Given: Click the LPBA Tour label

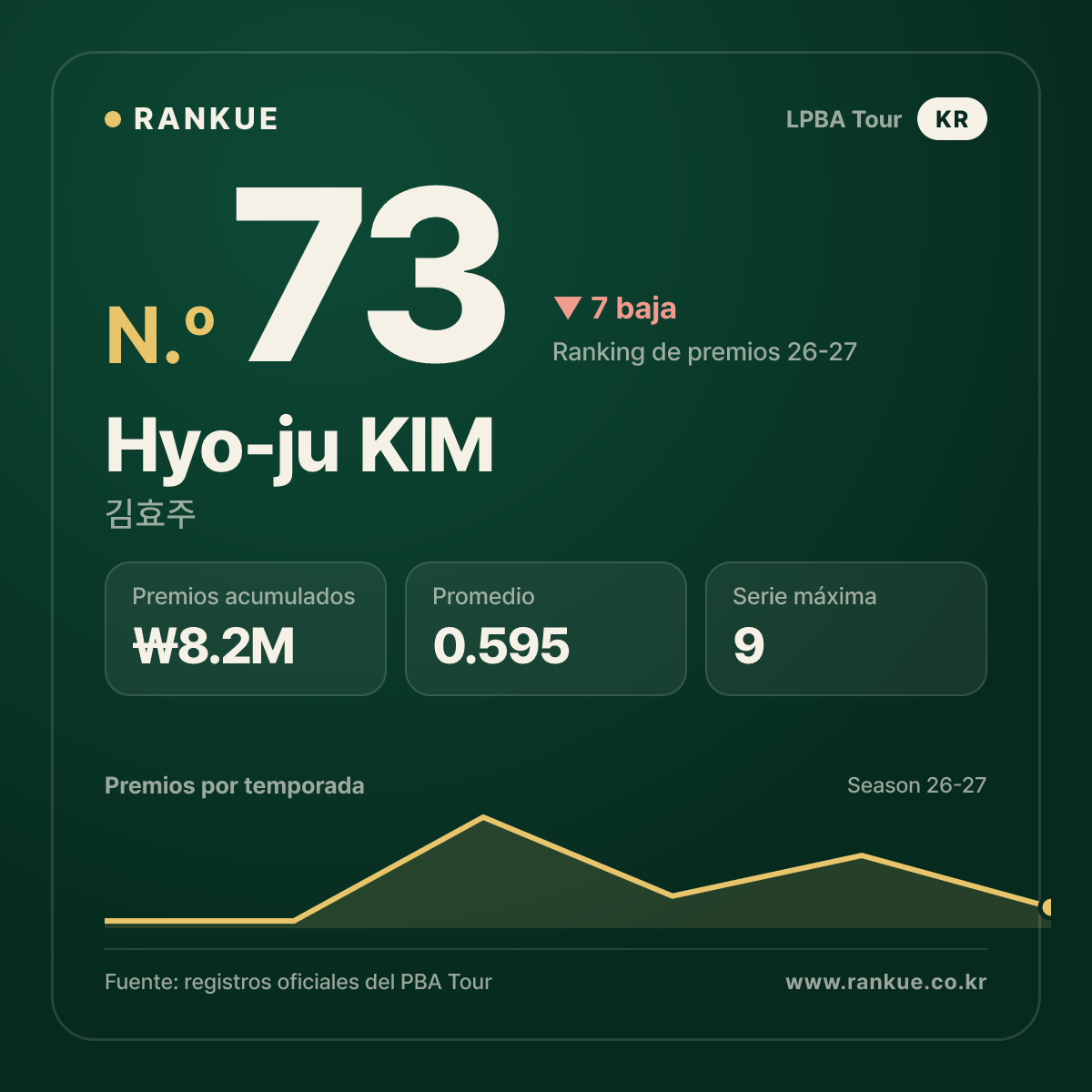Looking at the screenshot, I should click(x=844, y=119).
